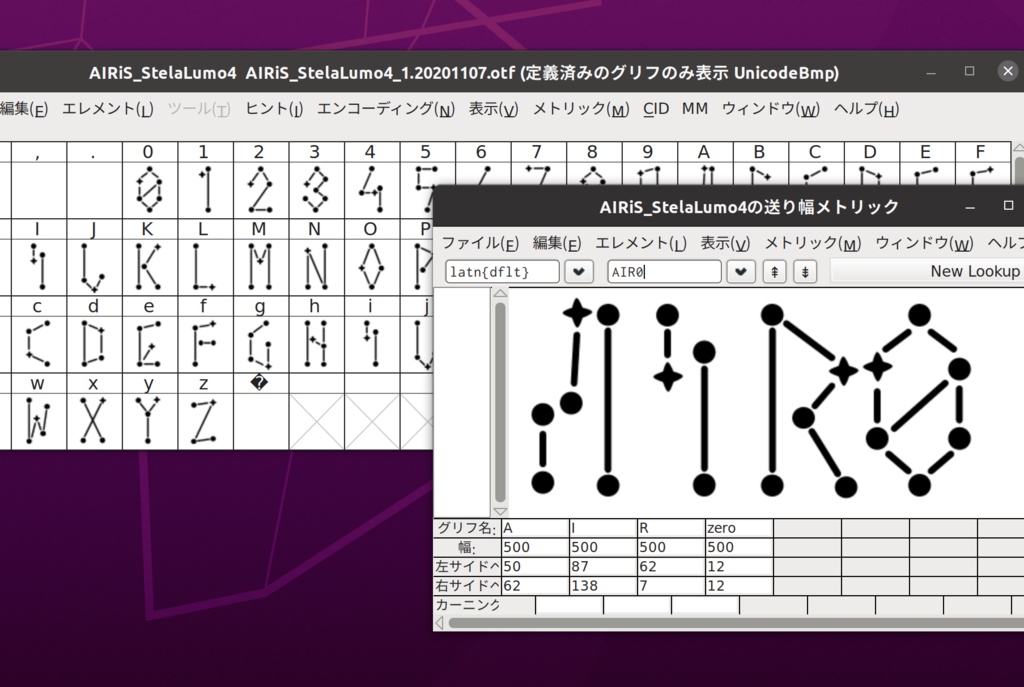Edit left side bearing value 50
Viewport: 1024px width, 687px height.
(535, 566)
